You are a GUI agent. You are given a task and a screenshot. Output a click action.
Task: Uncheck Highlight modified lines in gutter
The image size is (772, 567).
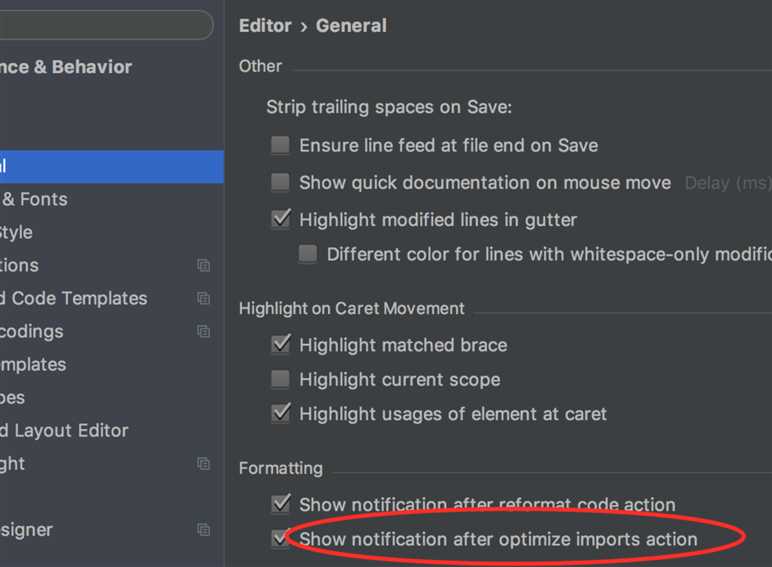point(281,219)
